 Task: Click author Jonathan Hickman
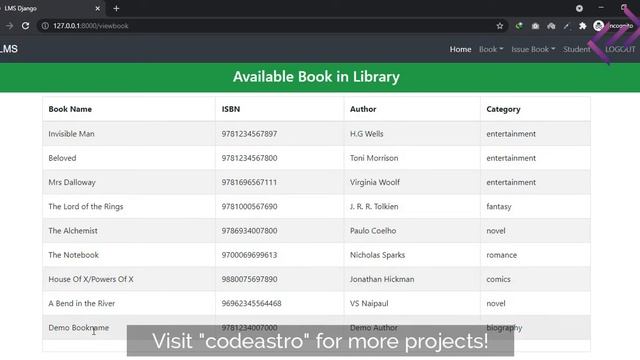pos(382,279)
